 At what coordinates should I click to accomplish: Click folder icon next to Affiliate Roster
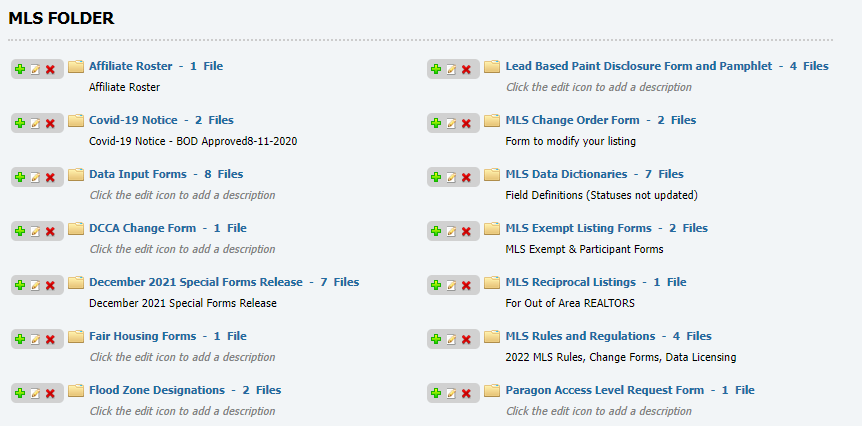point(76,67)
